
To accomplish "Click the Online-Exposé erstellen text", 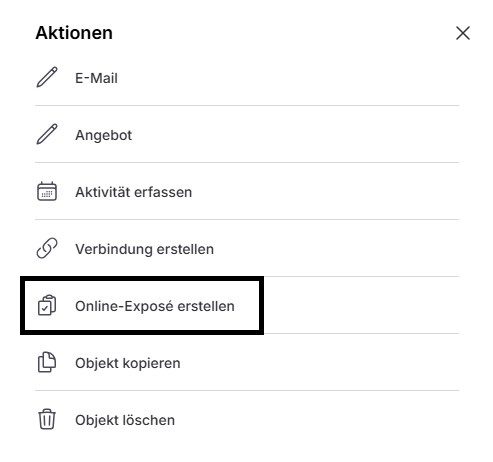I will click(155, 306).
